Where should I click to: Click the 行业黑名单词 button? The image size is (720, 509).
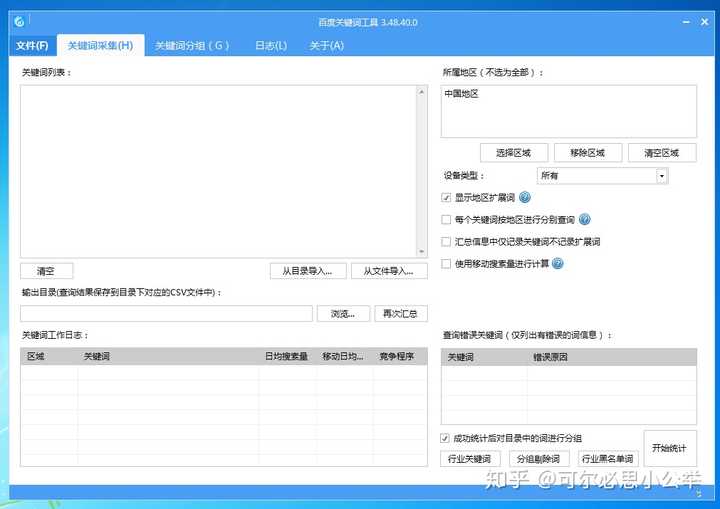pos(608,459)
